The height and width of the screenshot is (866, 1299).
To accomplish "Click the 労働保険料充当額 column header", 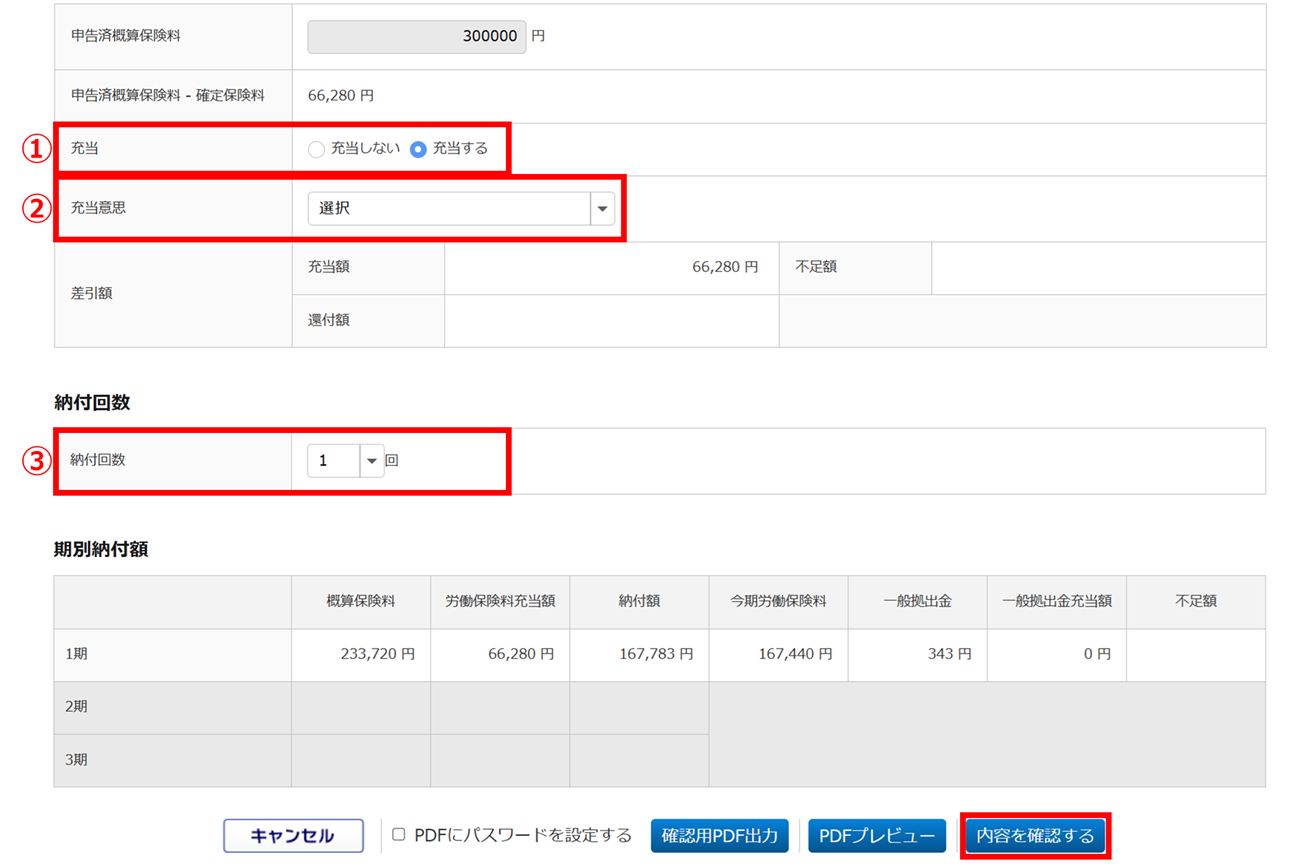I will (x=500, y=601).
